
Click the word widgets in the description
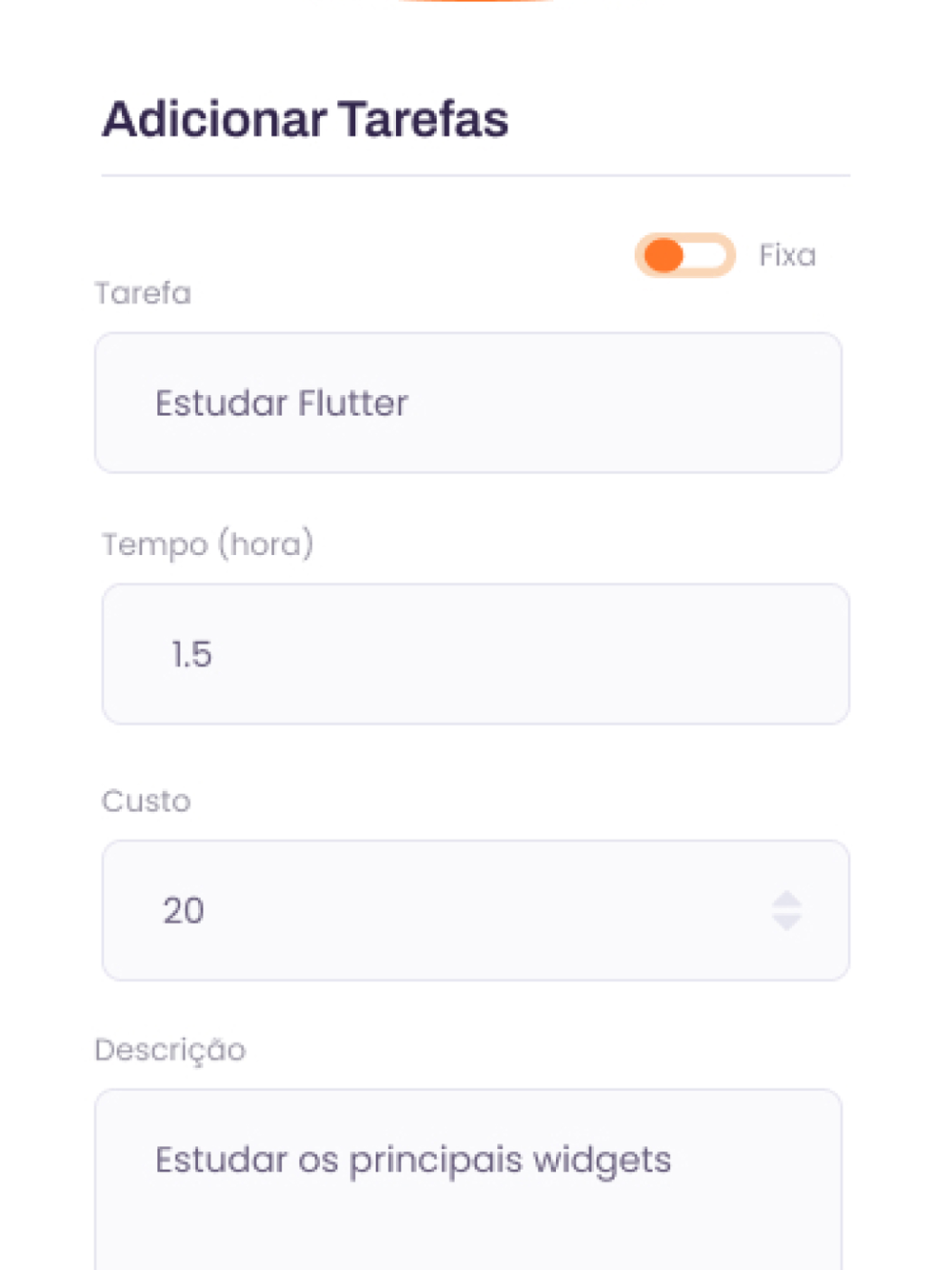pyautogui.click(x=602, y=1161)
